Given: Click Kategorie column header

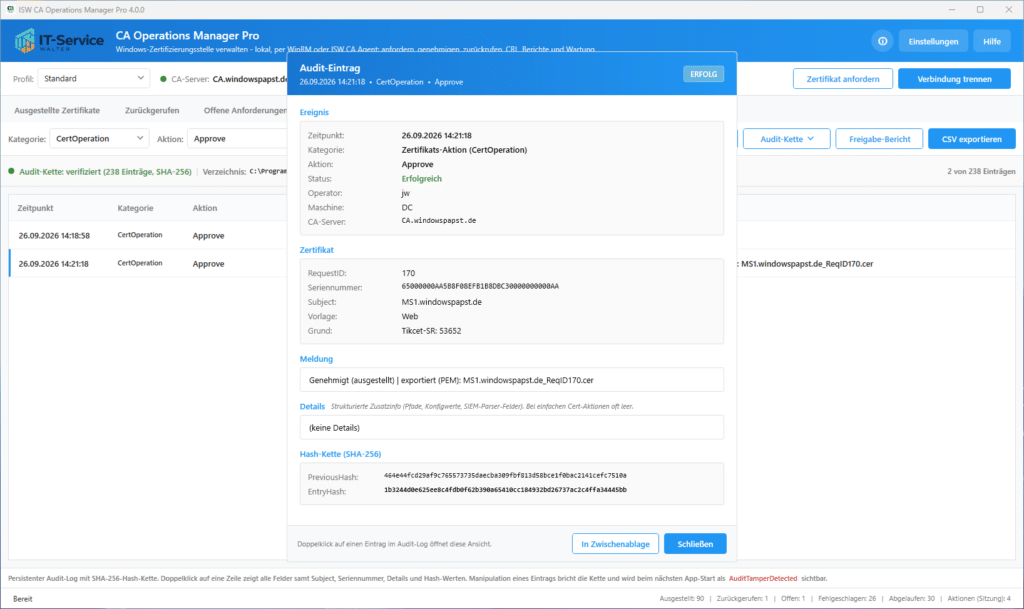Looking at the screenshot, I should 135,208.
